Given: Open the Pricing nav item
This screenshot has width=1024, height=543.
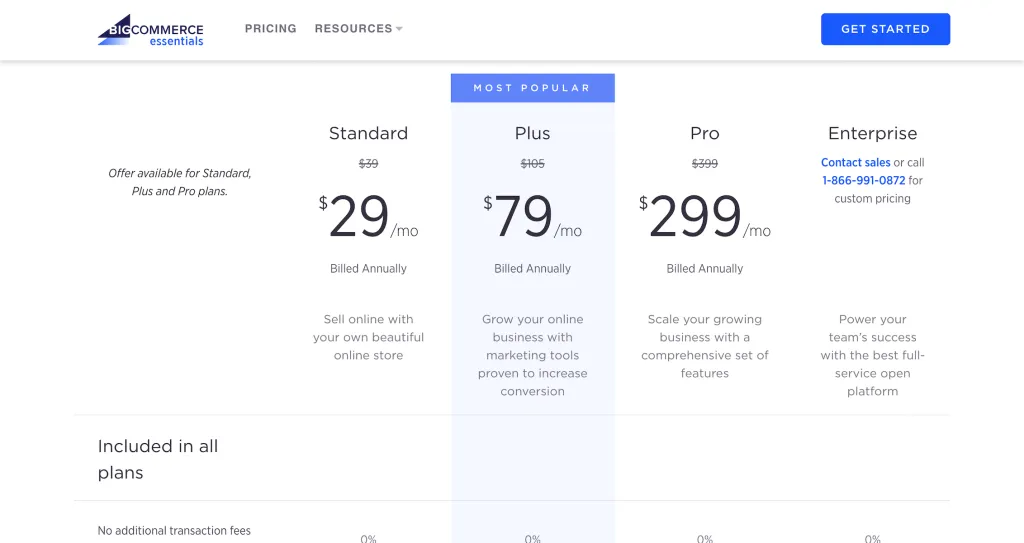Looking at the screenshot, I should tap(270, 29).
